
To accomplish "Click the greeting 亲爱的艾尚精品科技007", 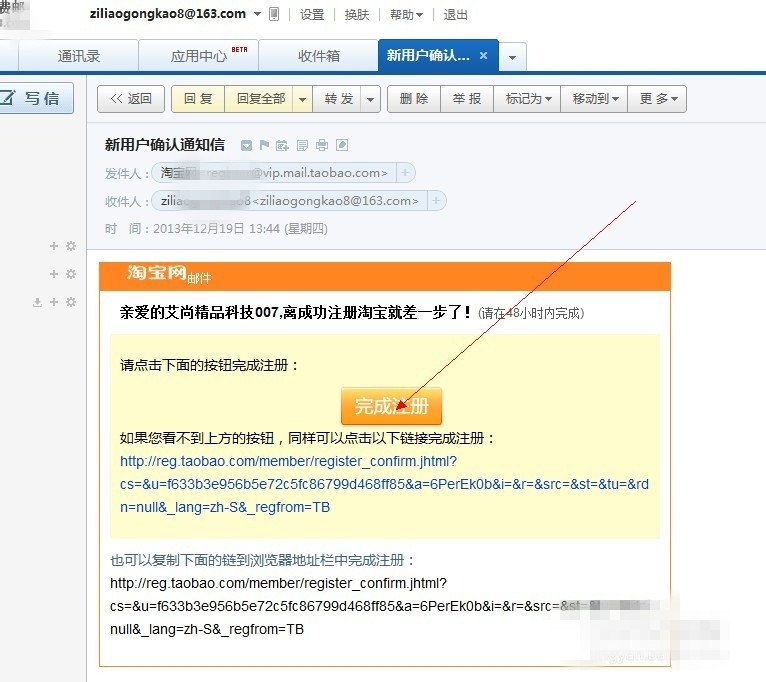I will pyautogui.click(x=199, y=312).
